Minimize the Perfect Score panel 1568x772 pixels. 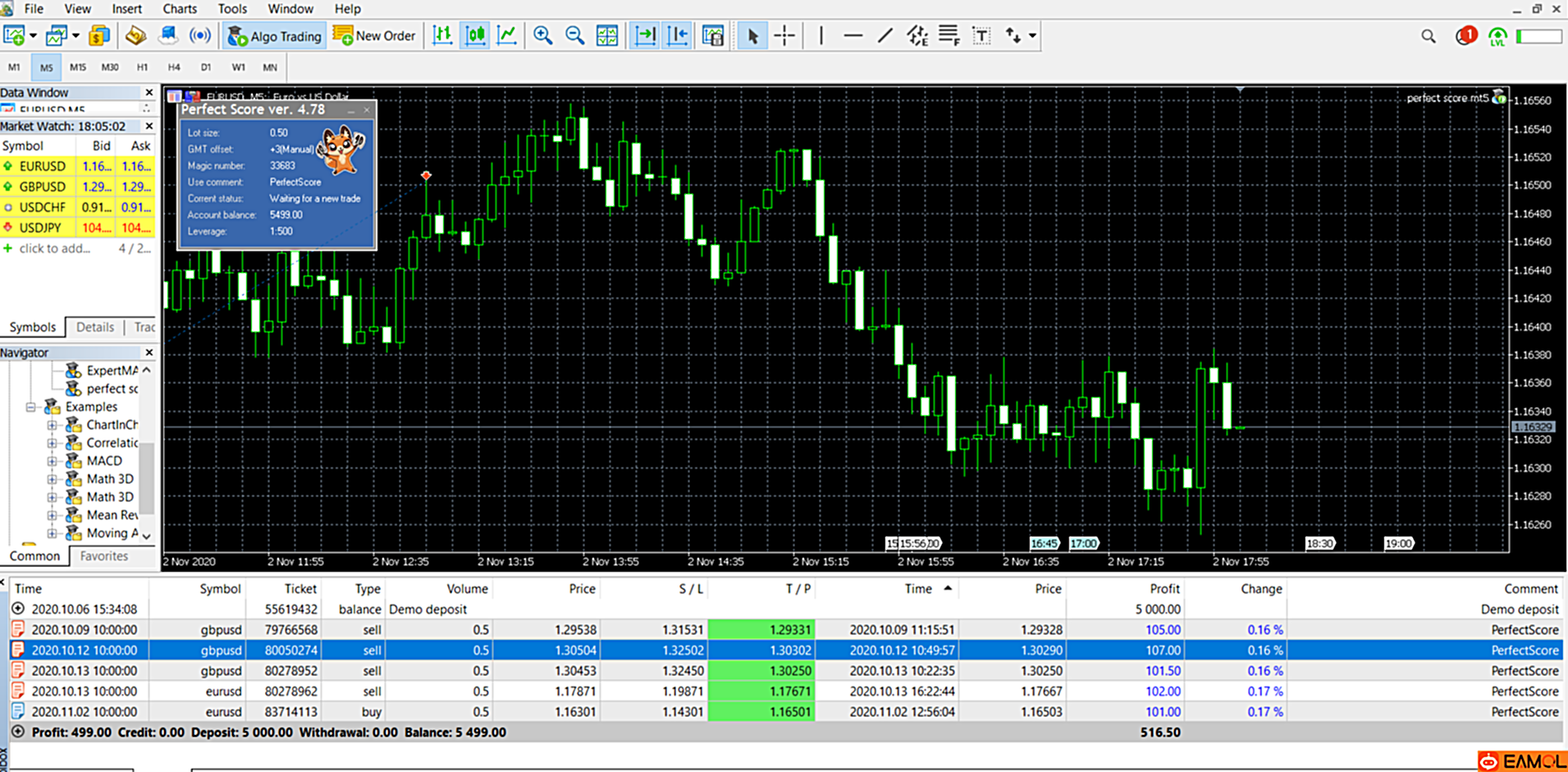(x=351, y=110)
